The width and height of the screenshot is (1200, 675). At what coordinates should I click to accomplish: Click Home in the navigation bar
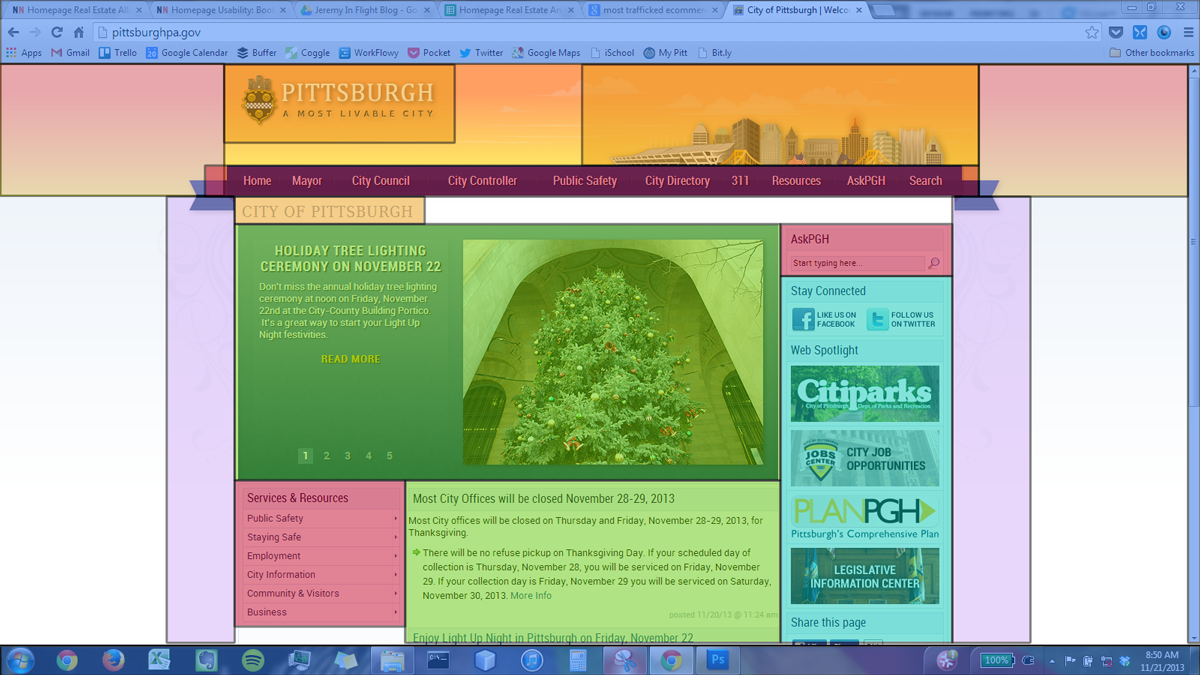257,181
